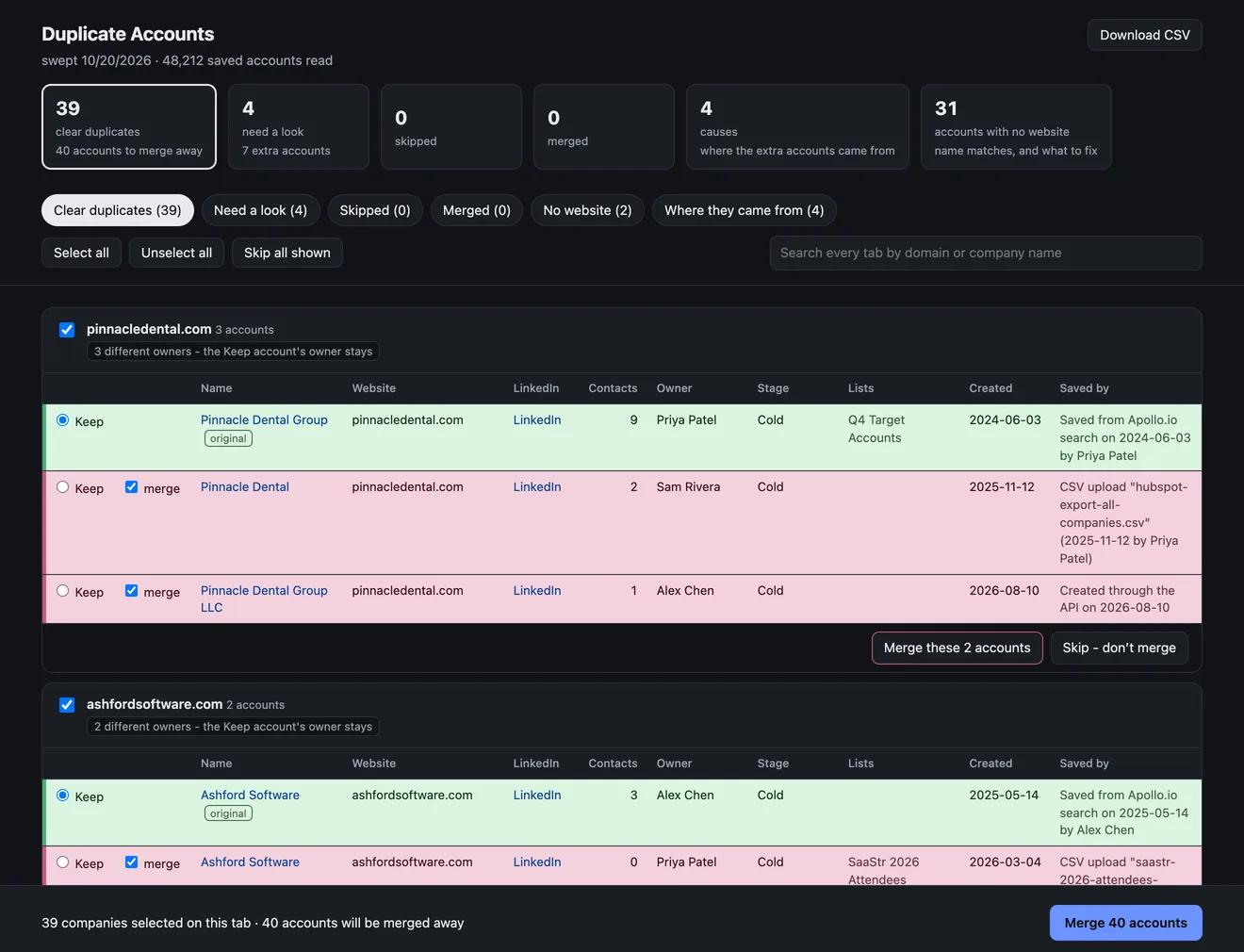
Task: Switch to No website (2) tab
Action: coord(587,210)
